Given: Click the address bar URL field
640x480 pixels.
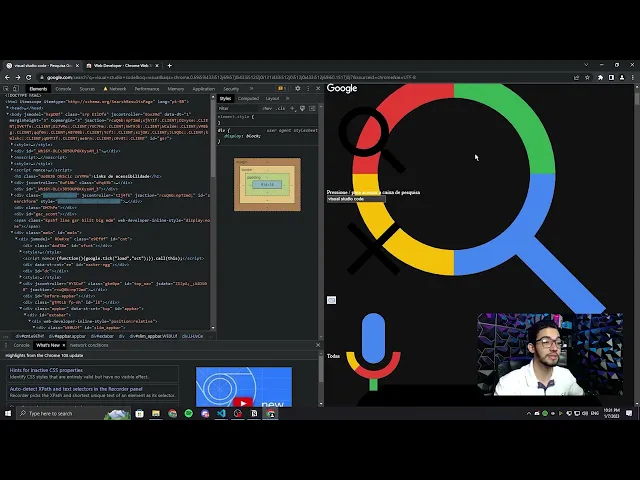Looking at the screenshot, I should (306, 77).
